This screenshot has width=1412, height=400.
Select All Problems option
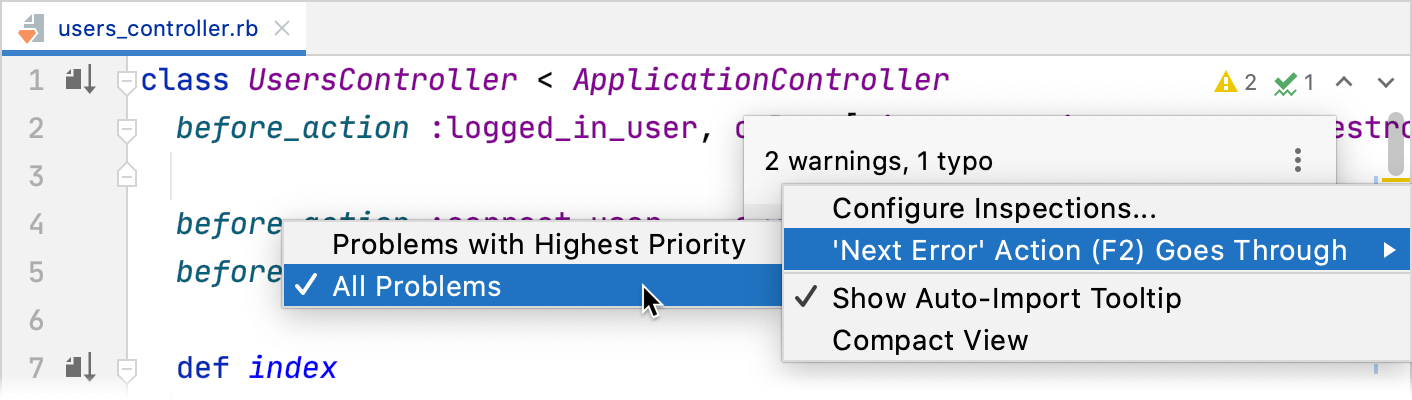pos(416,287)
